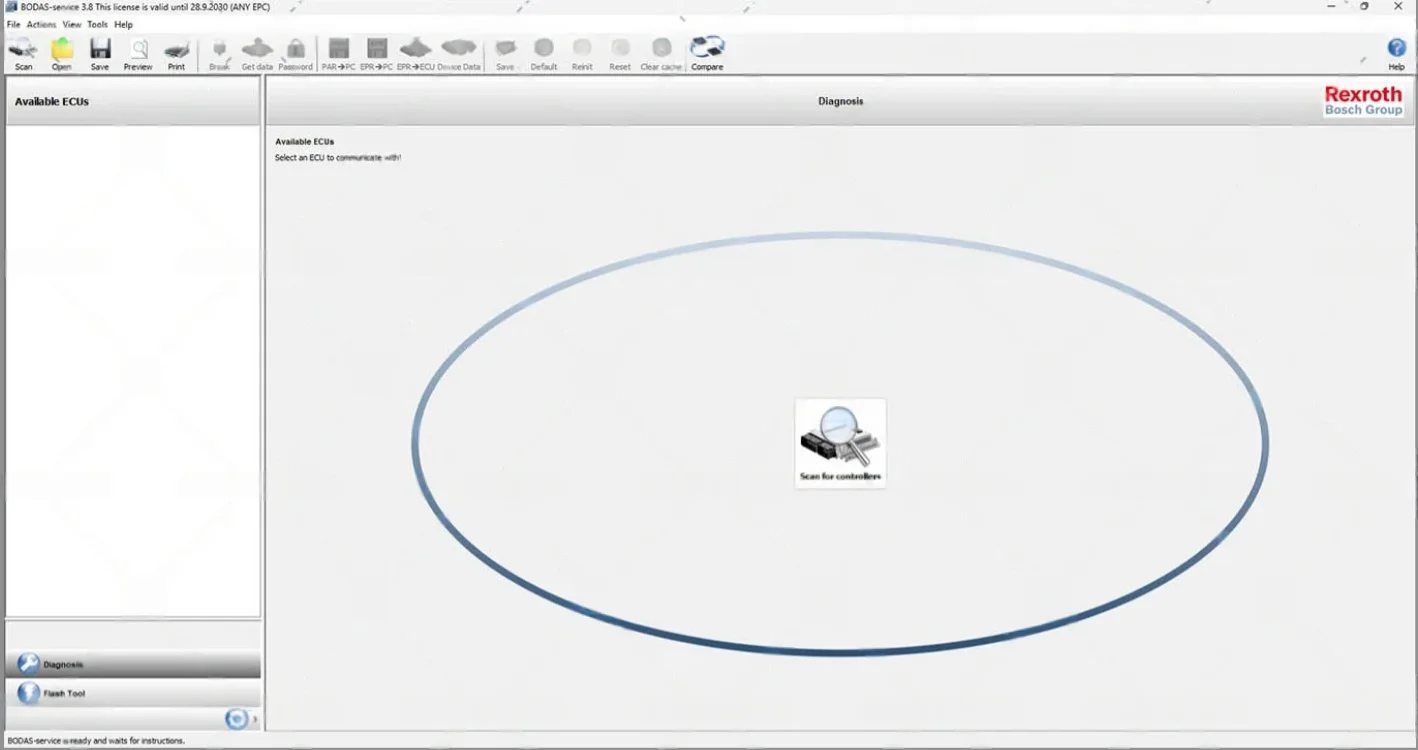Click the Scan toolbar icon
The width and height of the screenshot is (1418, 750).
tap(23, 52)
